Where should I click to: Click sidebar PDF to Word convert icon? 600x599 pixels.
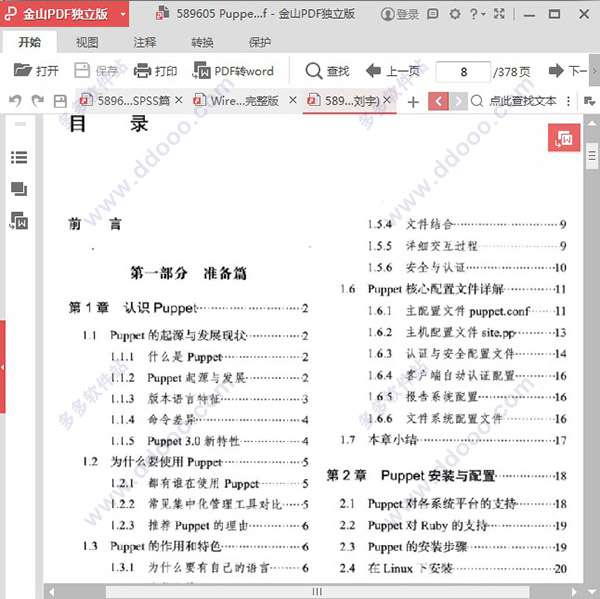tap(19, 221)
